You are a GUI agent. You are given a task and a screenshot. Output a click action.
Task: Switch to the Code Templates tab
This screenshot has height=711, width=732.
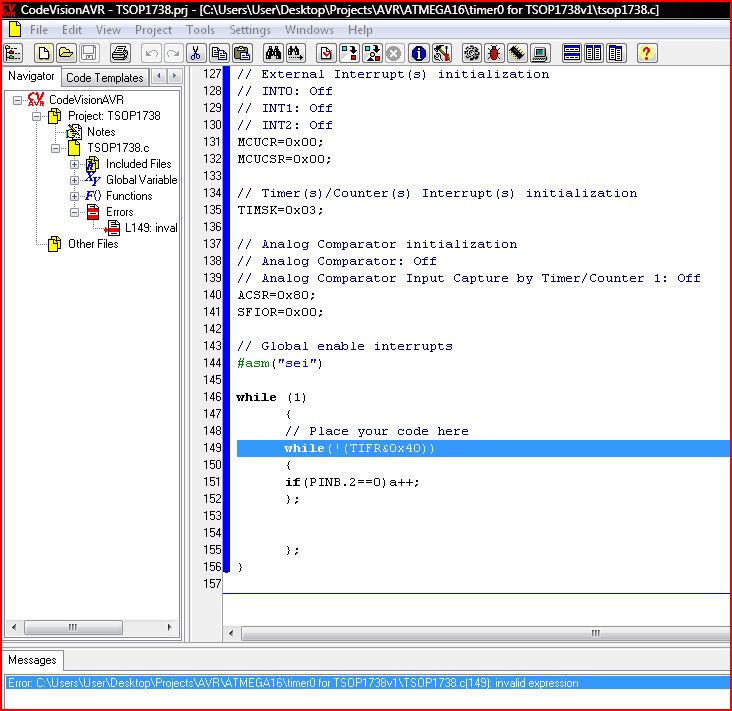click(105, 77)
